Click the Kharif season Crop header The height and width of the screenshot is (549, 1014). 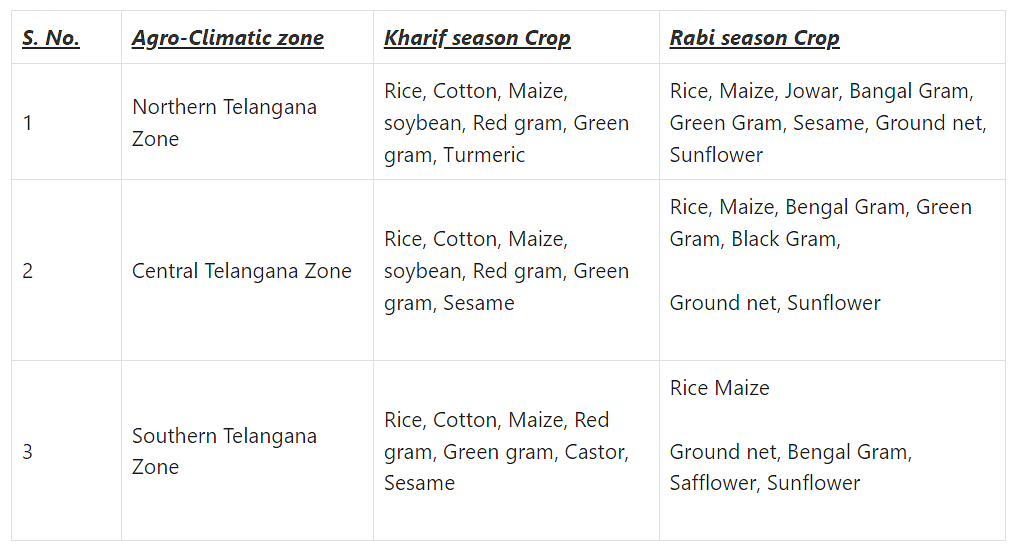pyautogui.click(x=477, y=38)
